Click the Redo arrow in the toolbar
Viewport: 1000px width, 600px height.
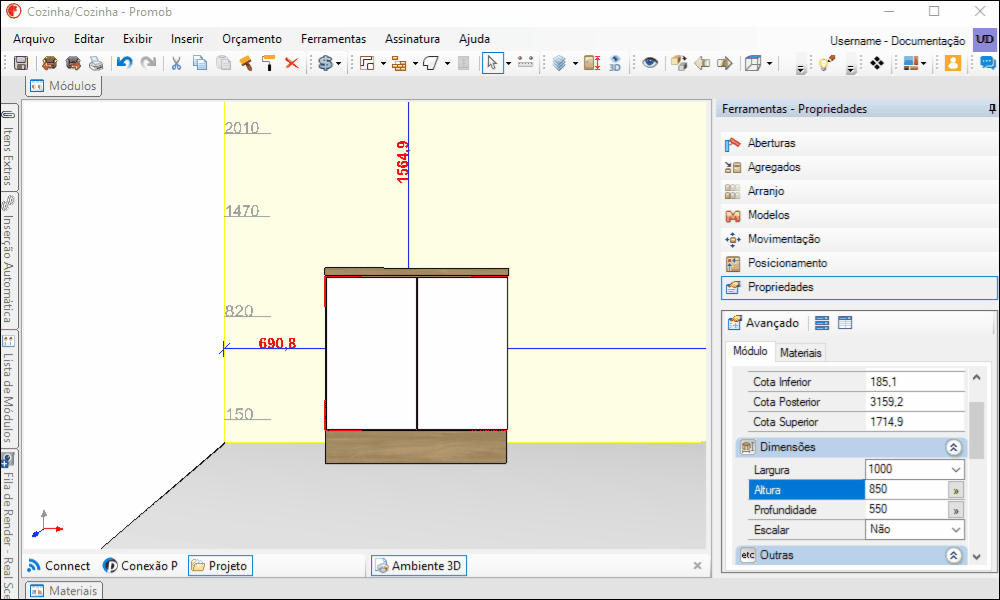point(148,63)
